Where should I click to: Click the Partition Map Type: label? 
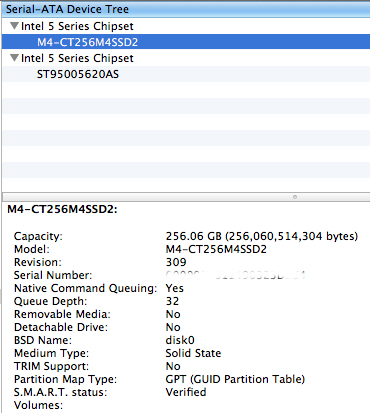click(65, 379)
